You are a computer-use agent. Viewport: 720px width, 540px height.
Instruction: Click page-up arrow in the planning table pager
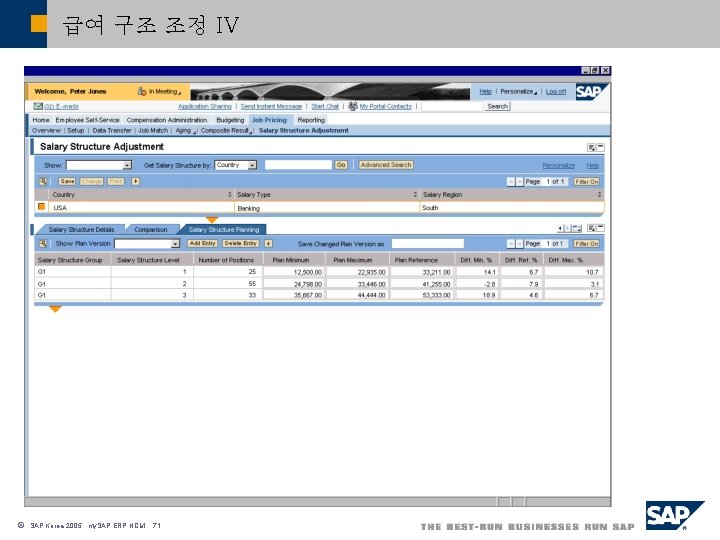tap(511, 244)
